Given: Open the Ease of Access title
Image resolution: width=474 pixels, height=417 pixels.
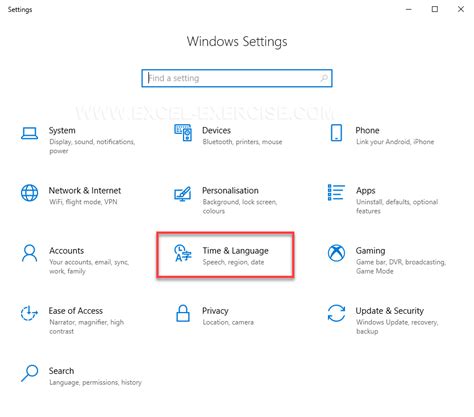Looking at the screenshot, I should [76, 311].
